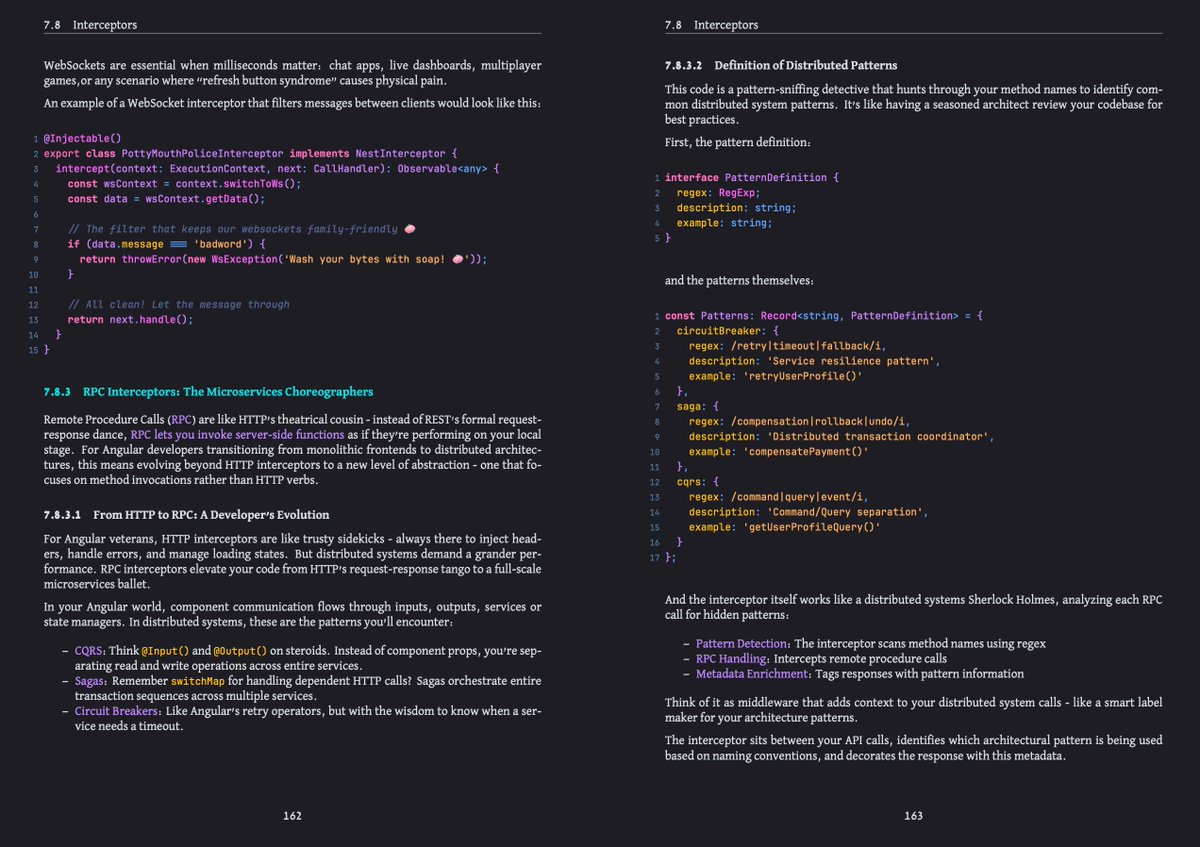This screenshot has height=847, width=1200.
Task: Click the sentence 'An example of a WebSocket interceptor'
Action: pos(292,104)
